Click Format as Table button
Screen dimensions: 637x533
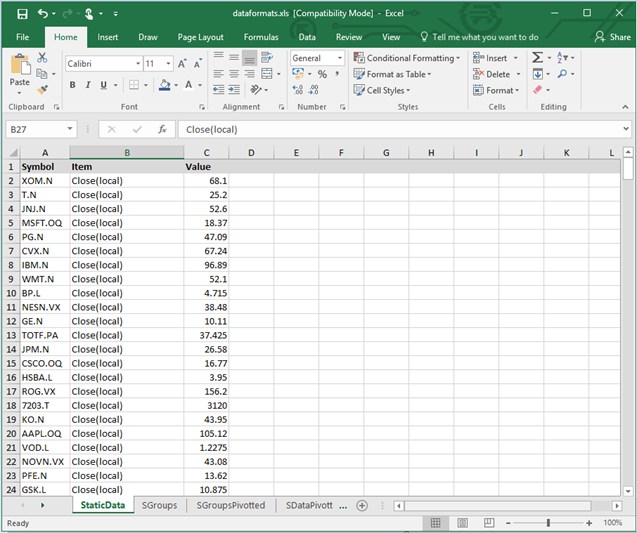point(391,74)
